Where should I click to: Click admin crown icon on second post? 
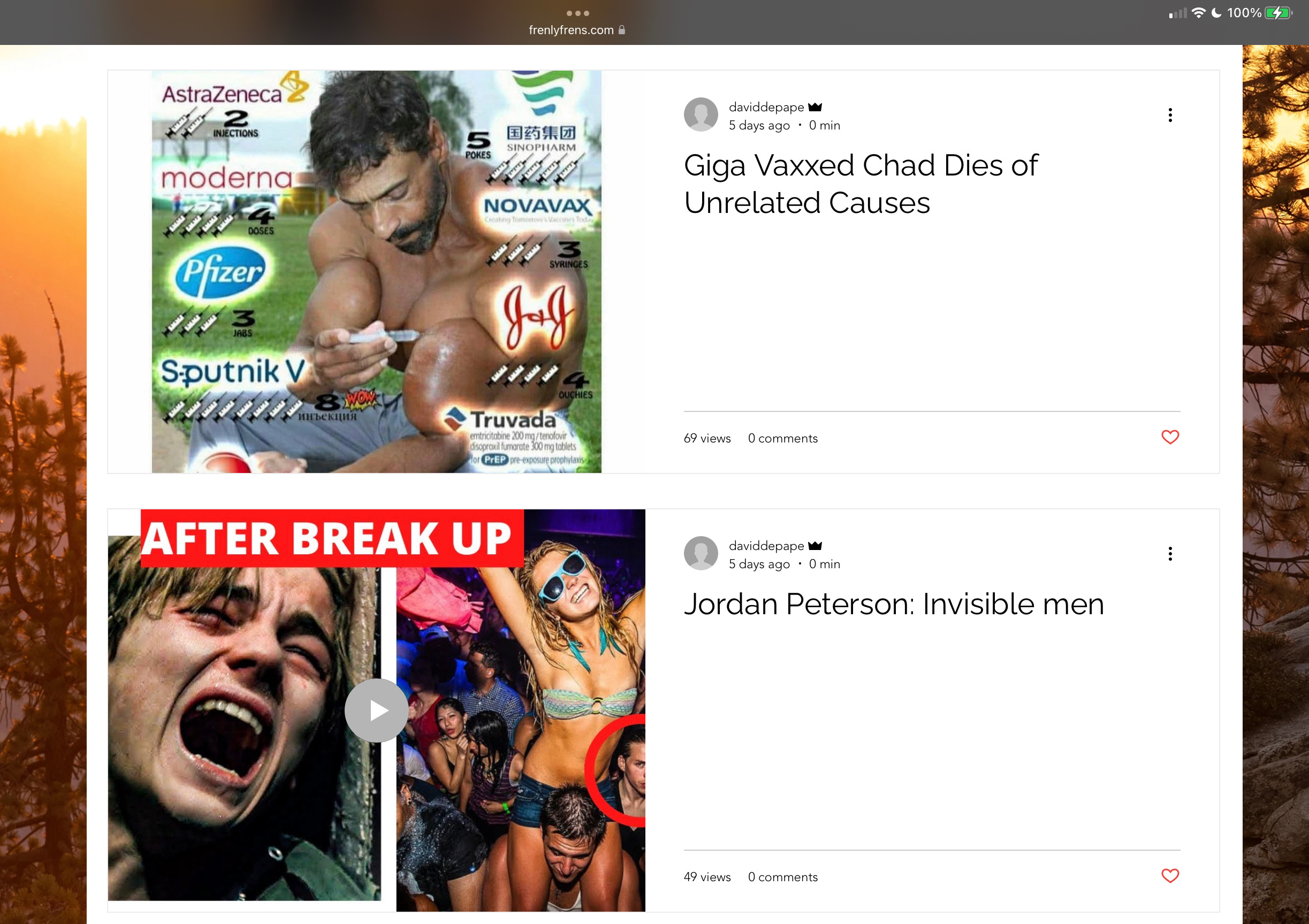pos(815,545)
